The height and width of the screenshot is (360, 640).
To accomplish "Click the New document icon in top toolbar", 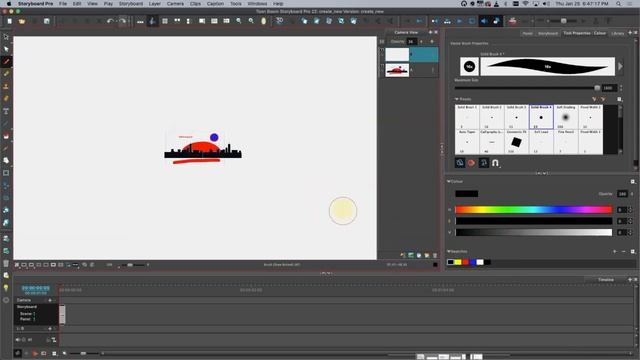I will click(x=9, y=21).
